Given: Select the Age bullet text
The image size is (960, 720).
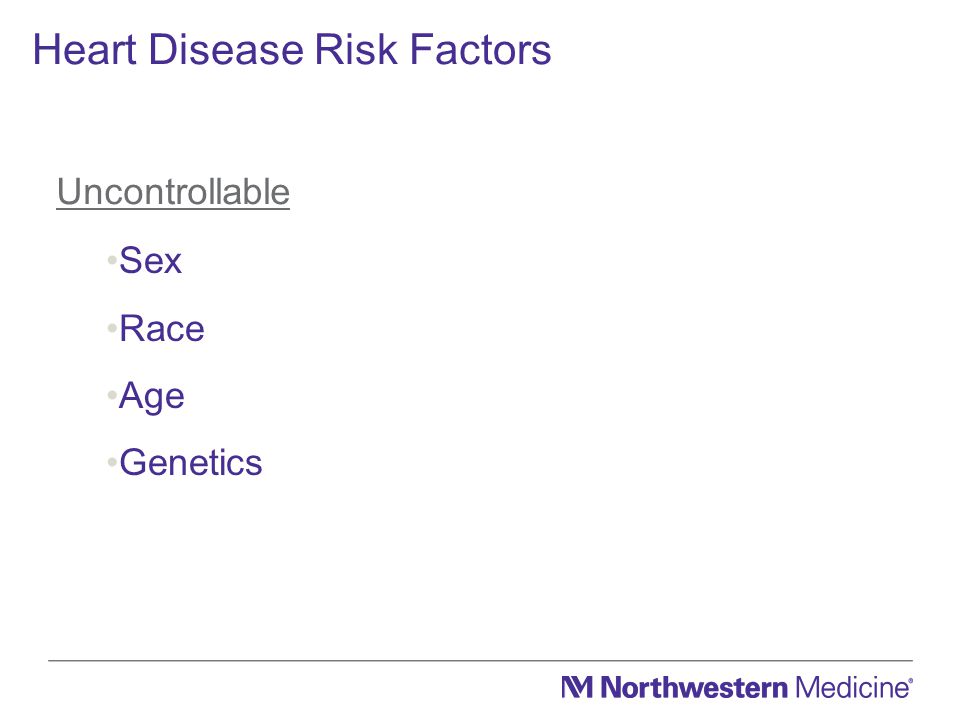Looking at the screenshot, I should click(x=152, y=397).
